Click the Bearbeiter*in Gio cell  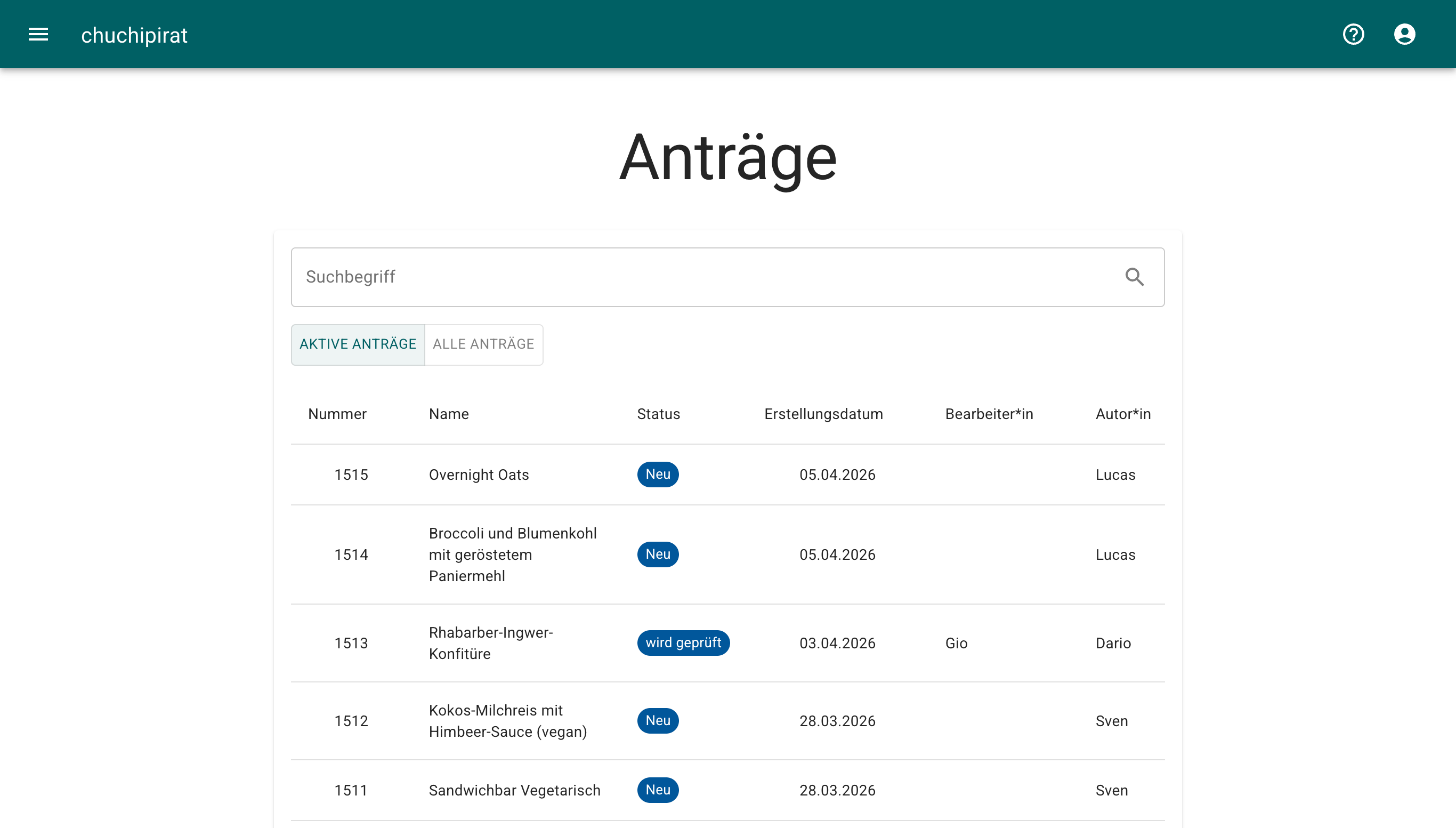(x=957, y=643)
